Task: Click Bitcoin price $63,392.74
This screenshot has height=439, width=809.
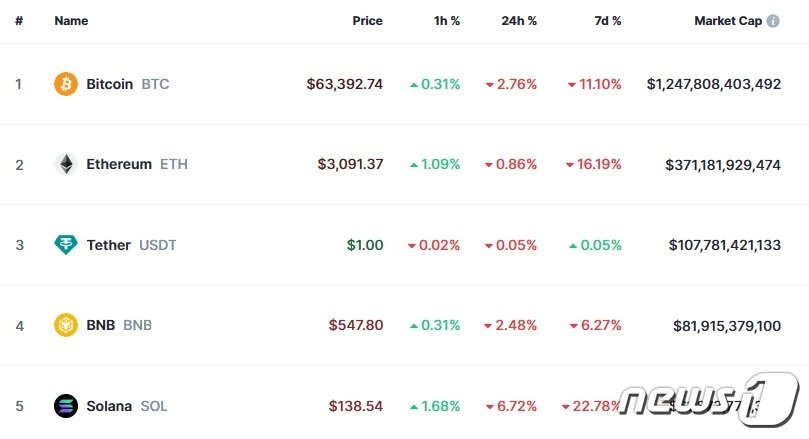Action: pos(345,84)
